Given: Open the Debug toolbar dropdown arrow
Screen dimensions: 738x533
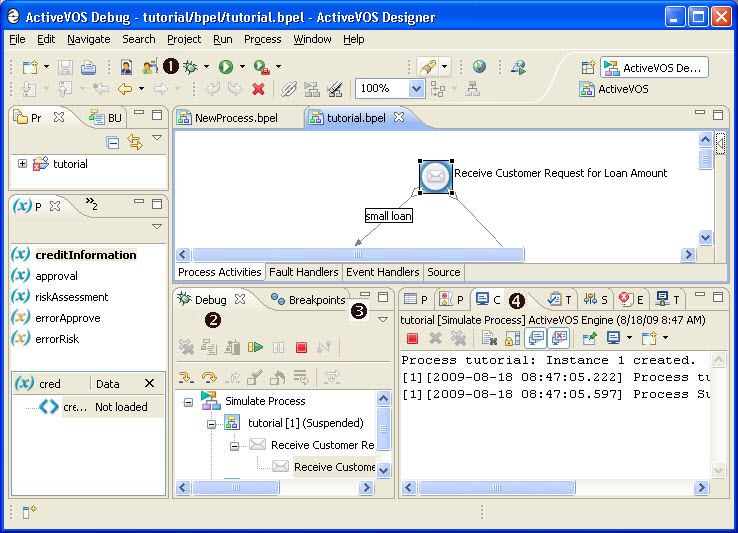Looking at the screenshot, I should (x=206, y=67).
